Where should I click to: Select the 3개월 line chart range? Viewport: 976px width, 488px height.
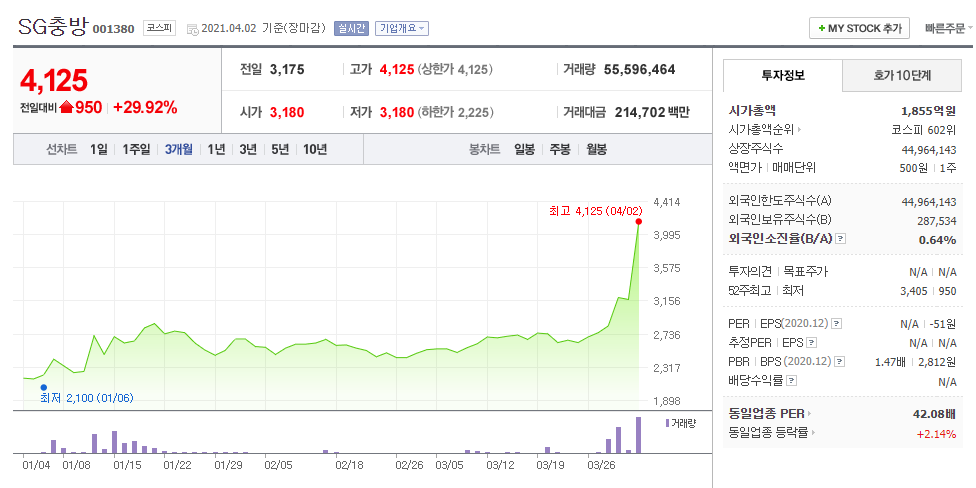[179, 149]
